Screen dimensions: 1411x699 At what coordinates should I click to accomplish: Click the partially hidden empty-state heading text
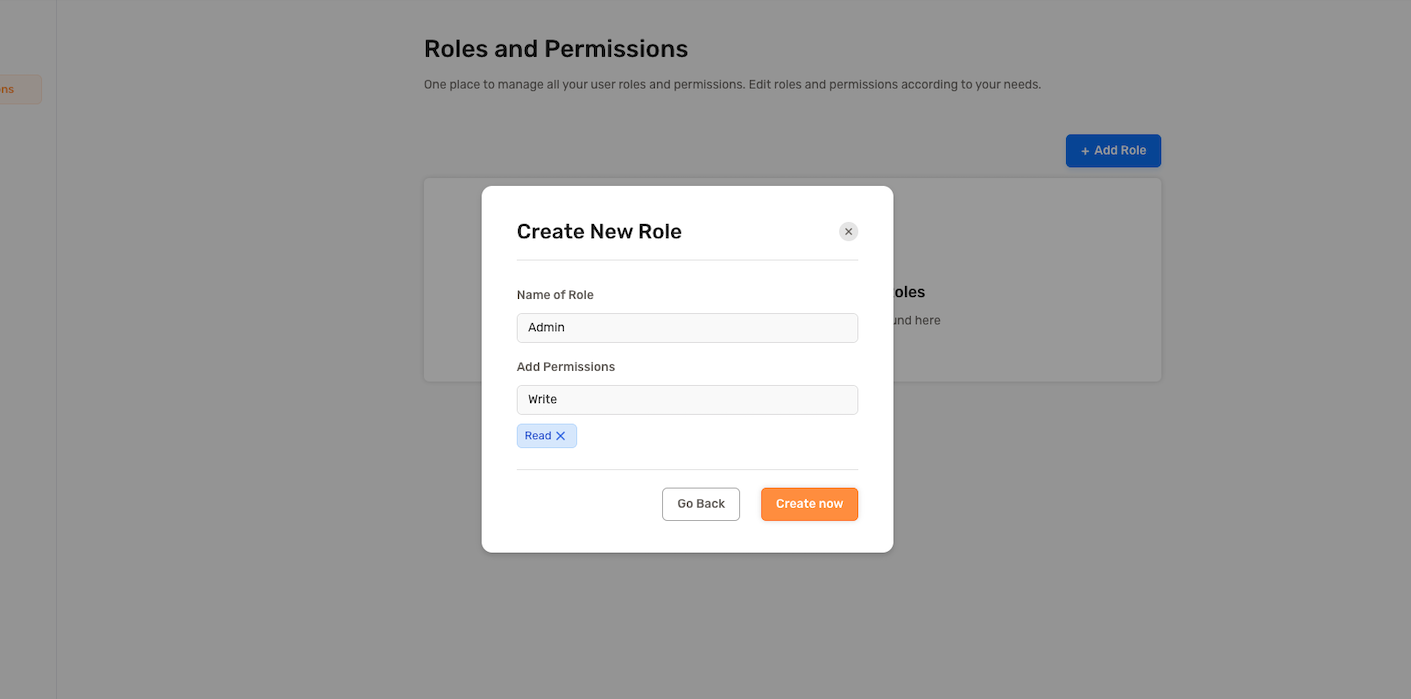pos(909,293)
